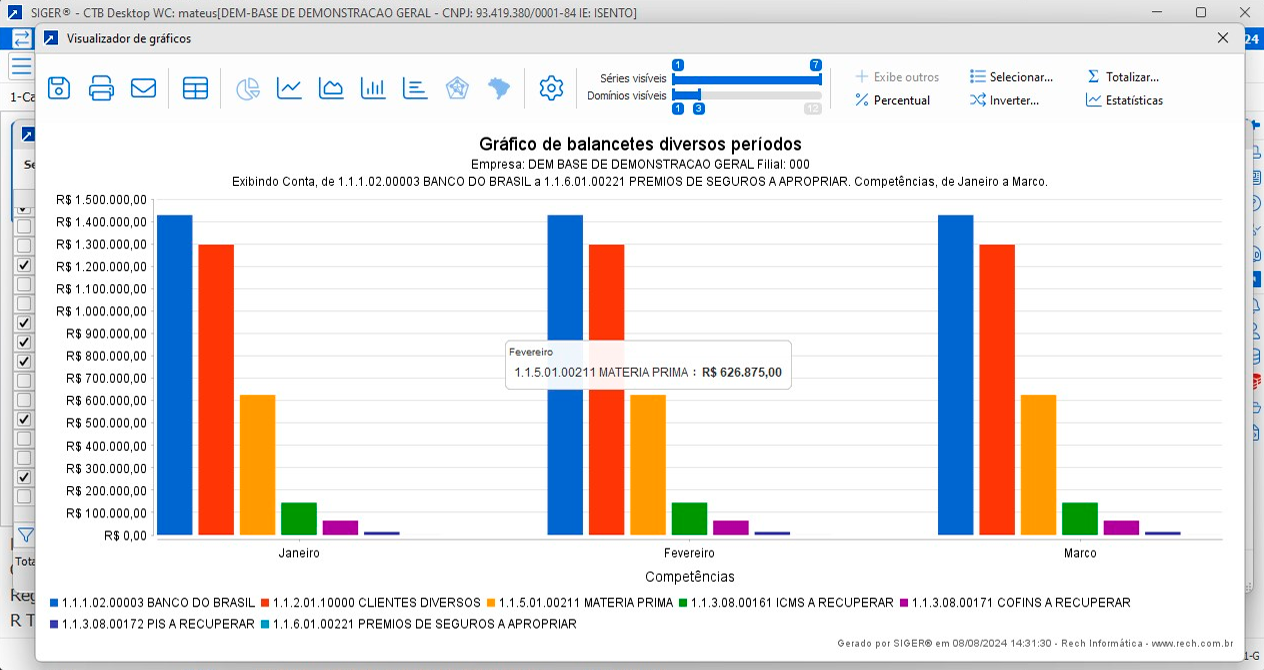
Task: Switch to line chart type
Action: pyautogui.click(x=289, y=88)
